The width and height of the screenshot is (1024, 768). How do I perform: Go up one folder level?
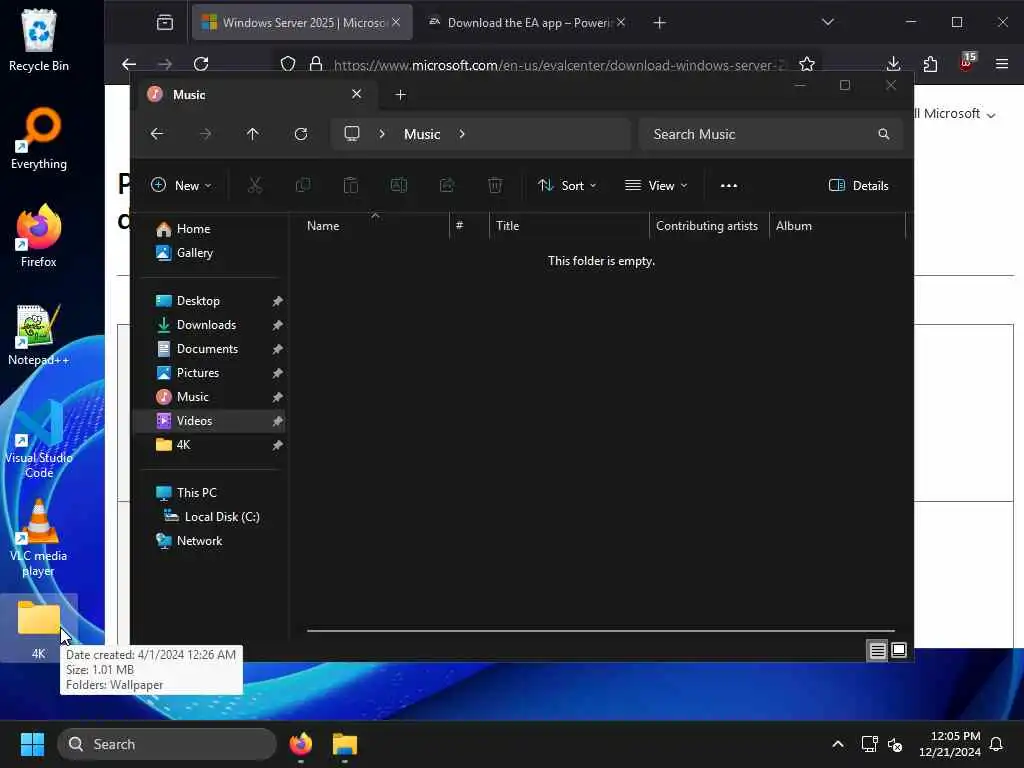pyautogui.click(x=253, y=134)
